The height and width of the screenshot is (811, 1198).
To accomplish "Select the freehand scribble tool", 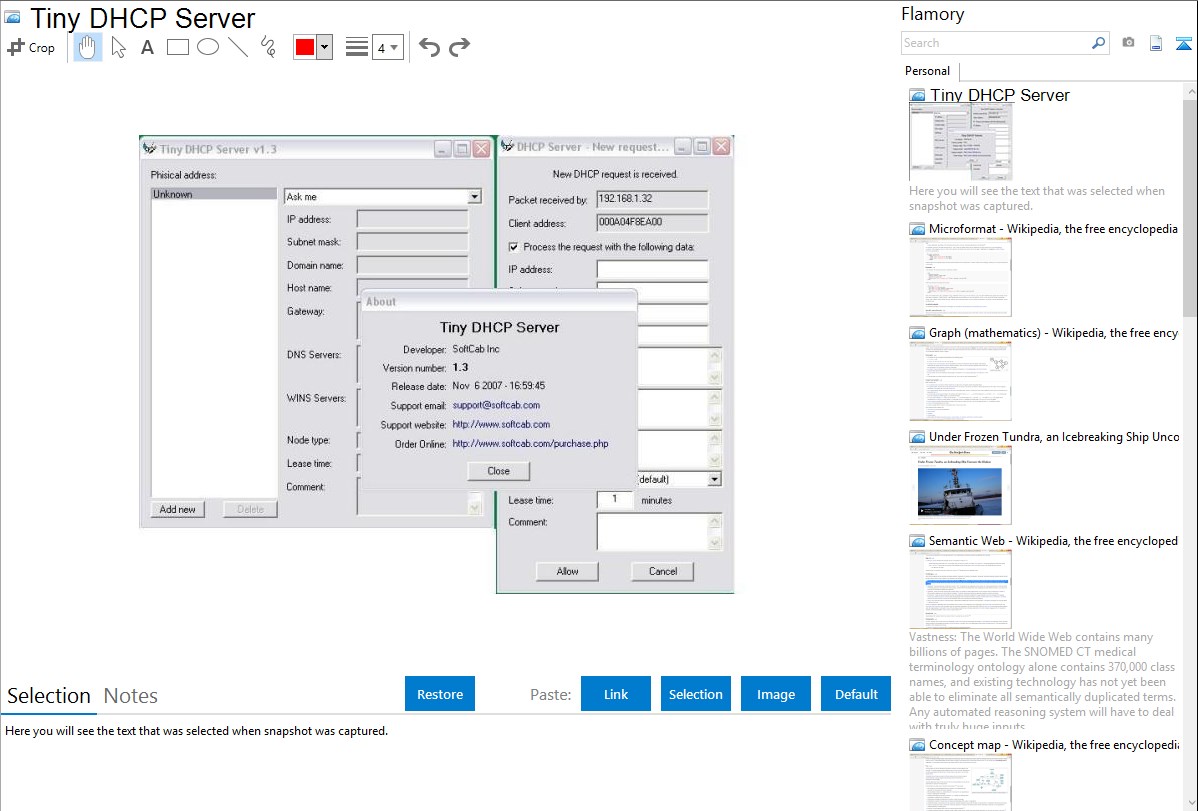I will coord(268,47).
